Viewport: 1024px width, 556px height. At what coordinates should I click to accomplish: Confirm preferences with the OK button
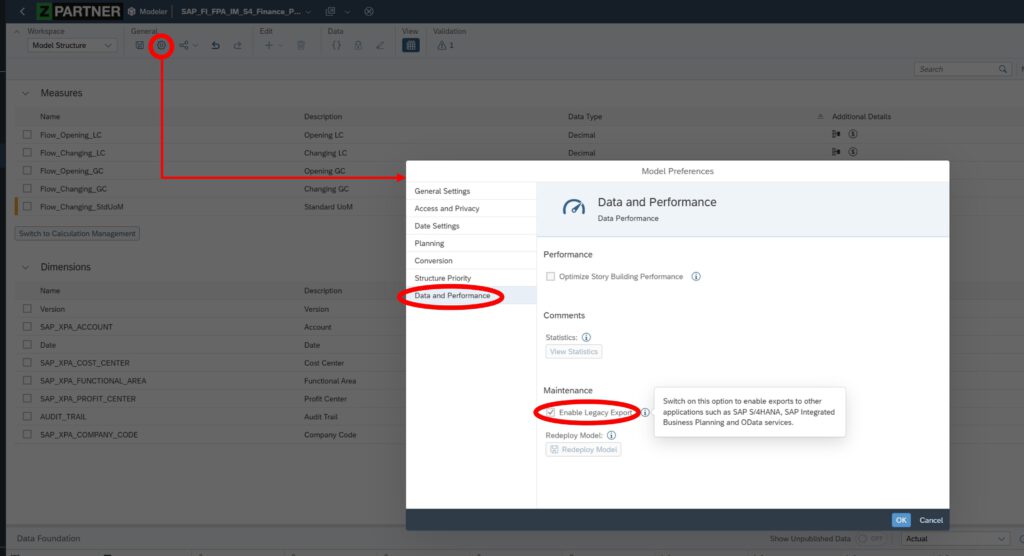click(901, 520)
